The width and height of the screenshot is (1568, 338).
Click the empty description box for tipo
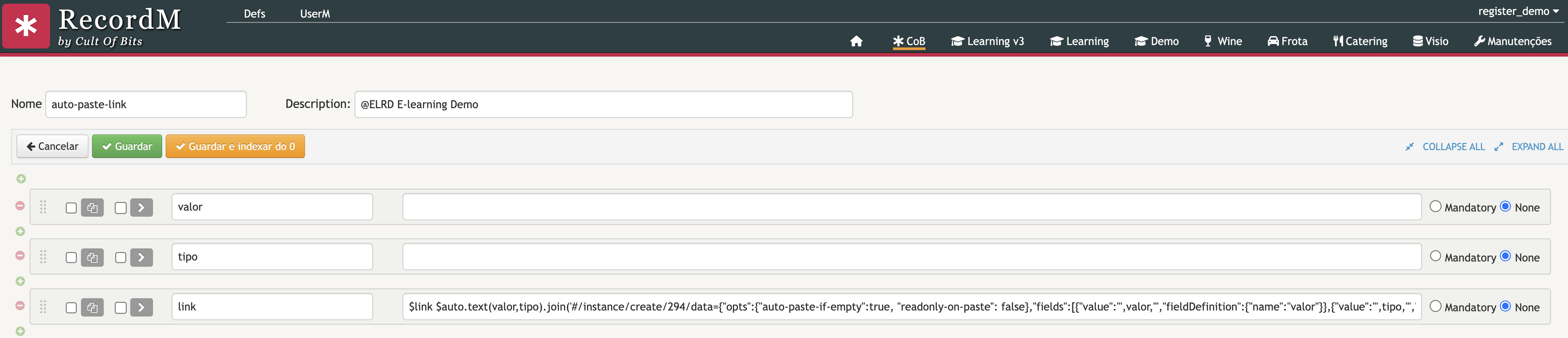pos(912,257)
